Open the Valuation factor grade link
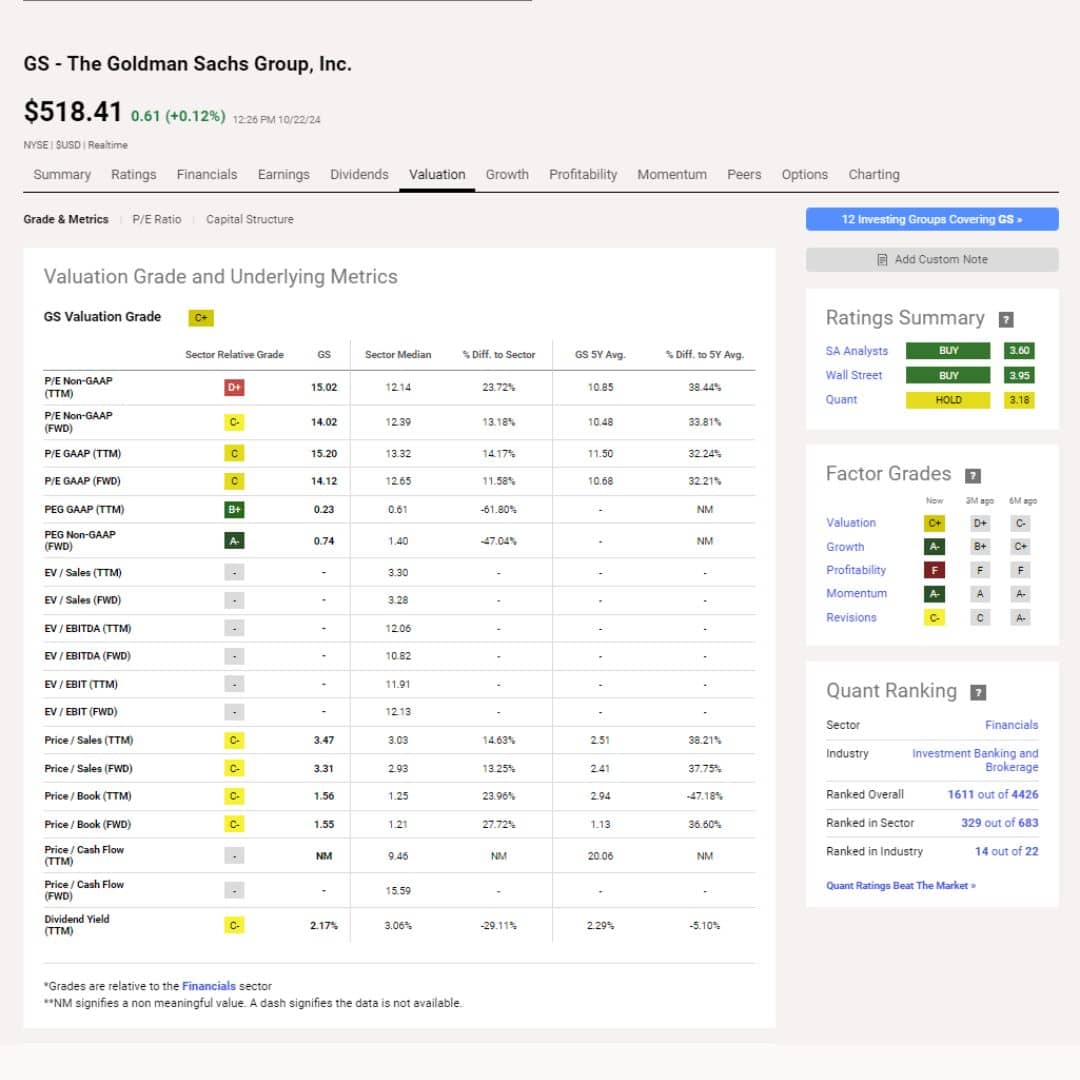 pyautogui.click(x=851, y=523)
